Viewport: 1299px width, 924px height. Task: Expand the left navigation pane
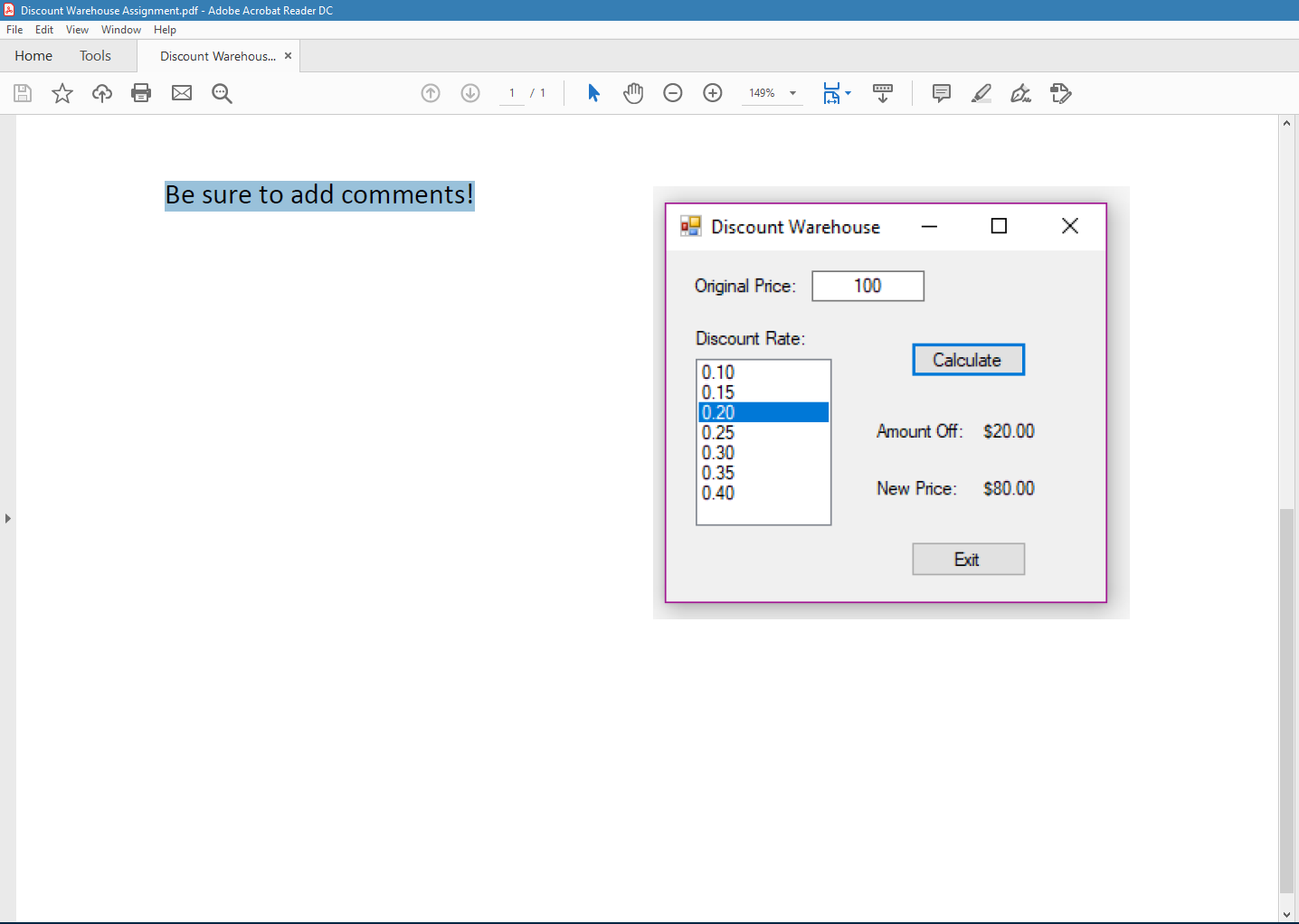tap(7, 518)
